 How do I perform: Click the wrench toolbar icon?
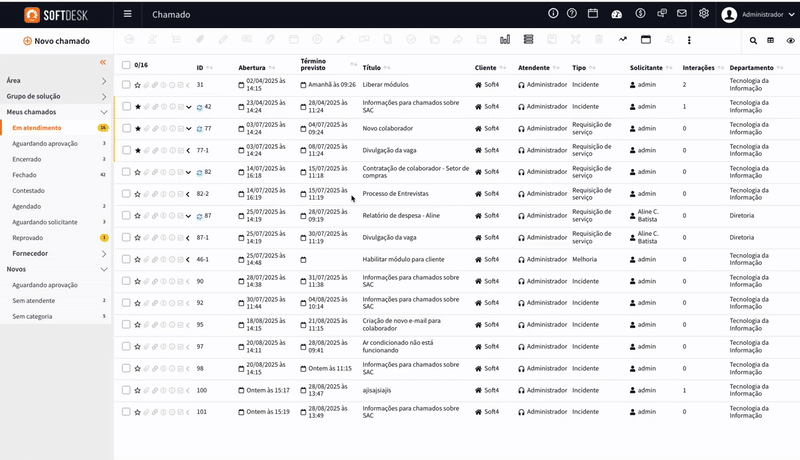click(x=340, y=40)
